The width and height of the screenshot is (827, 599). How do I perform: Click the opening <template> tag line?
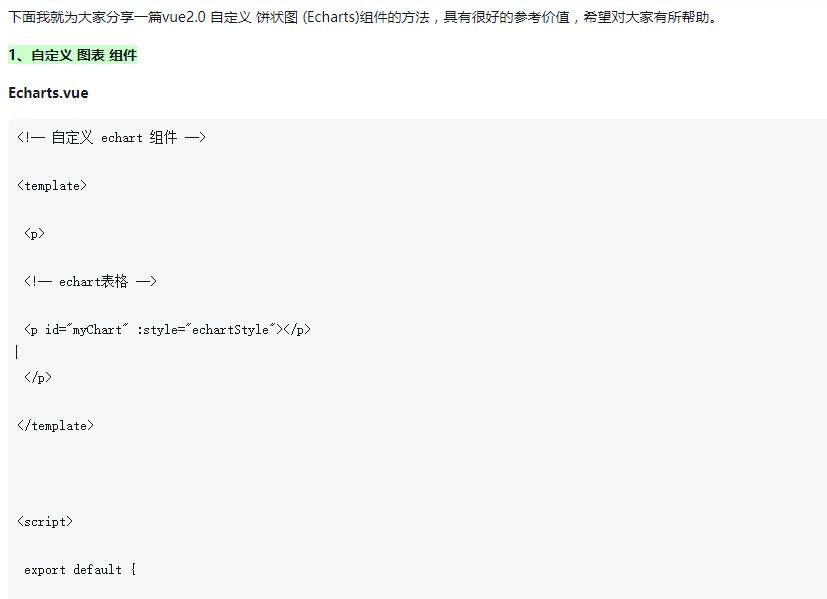[52, 186]
